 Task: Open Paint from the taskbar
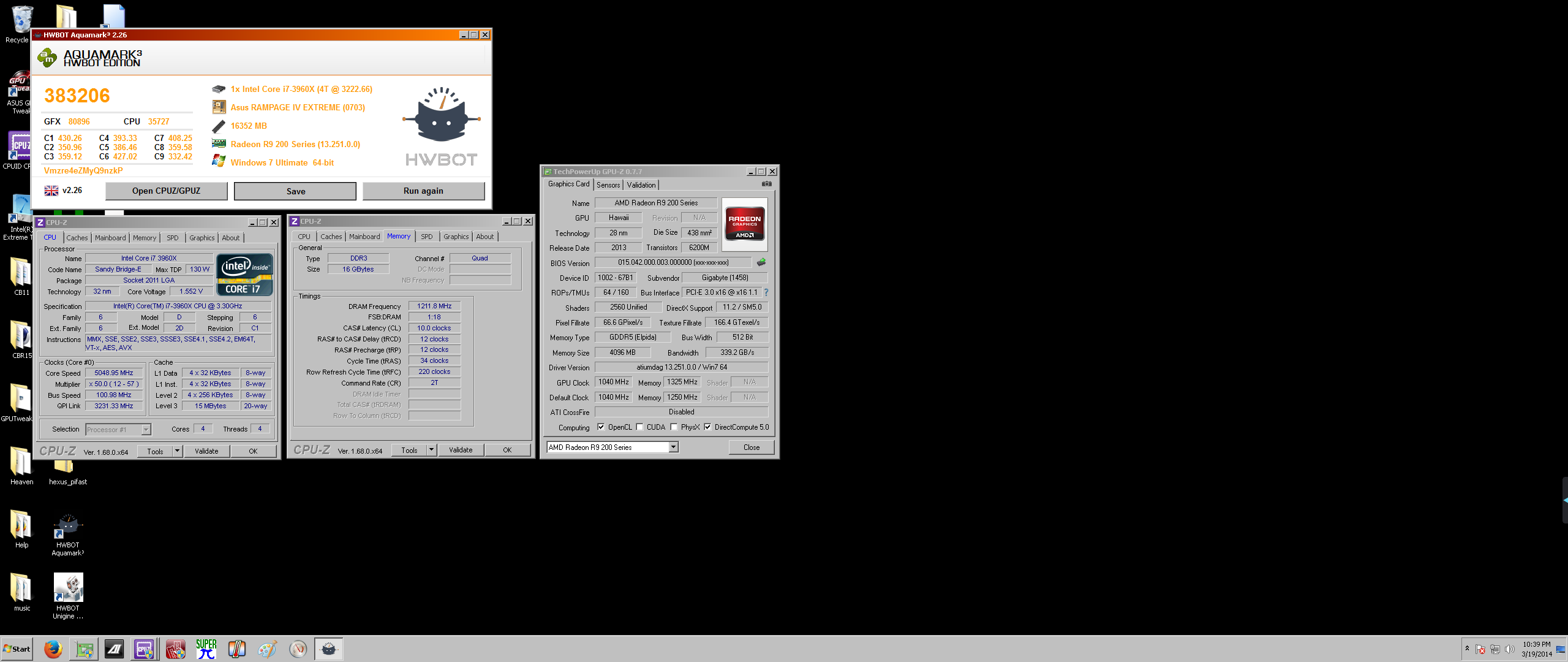click(x=267, y=649)
